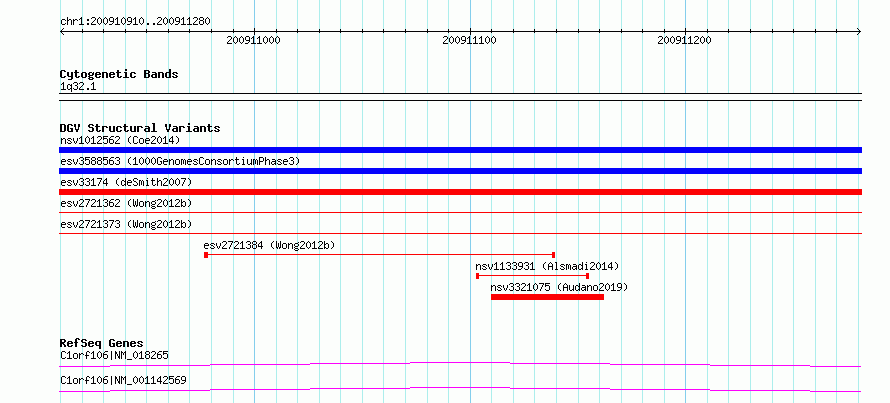
Task: Open variant esv3588563 (1000GenomesConsortiumPhase3) label
Action: pos(180,161)
